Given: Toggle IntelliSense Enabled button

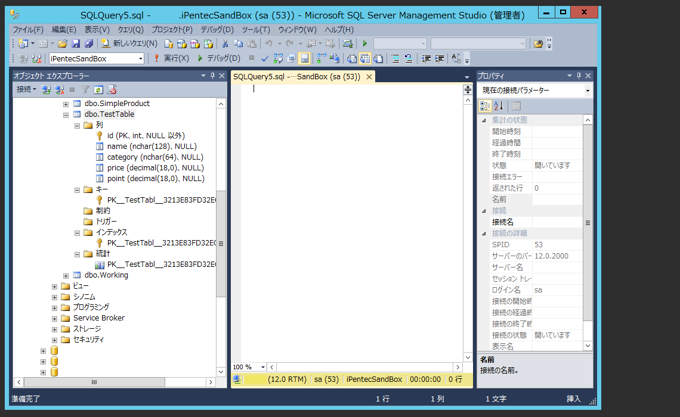Looking at the screenshot, I should click(x=304, y=59).
